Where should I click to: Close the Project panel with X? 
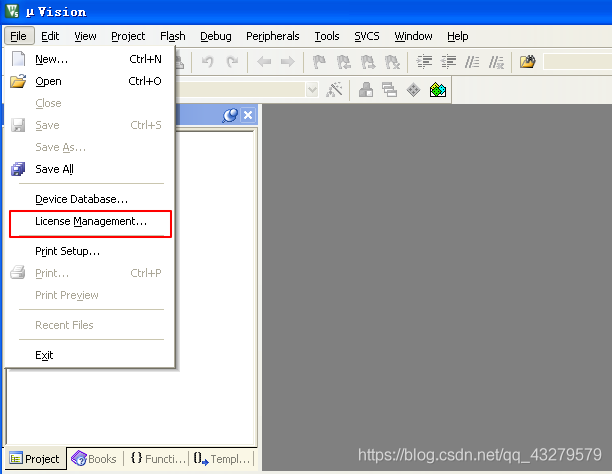248,115
